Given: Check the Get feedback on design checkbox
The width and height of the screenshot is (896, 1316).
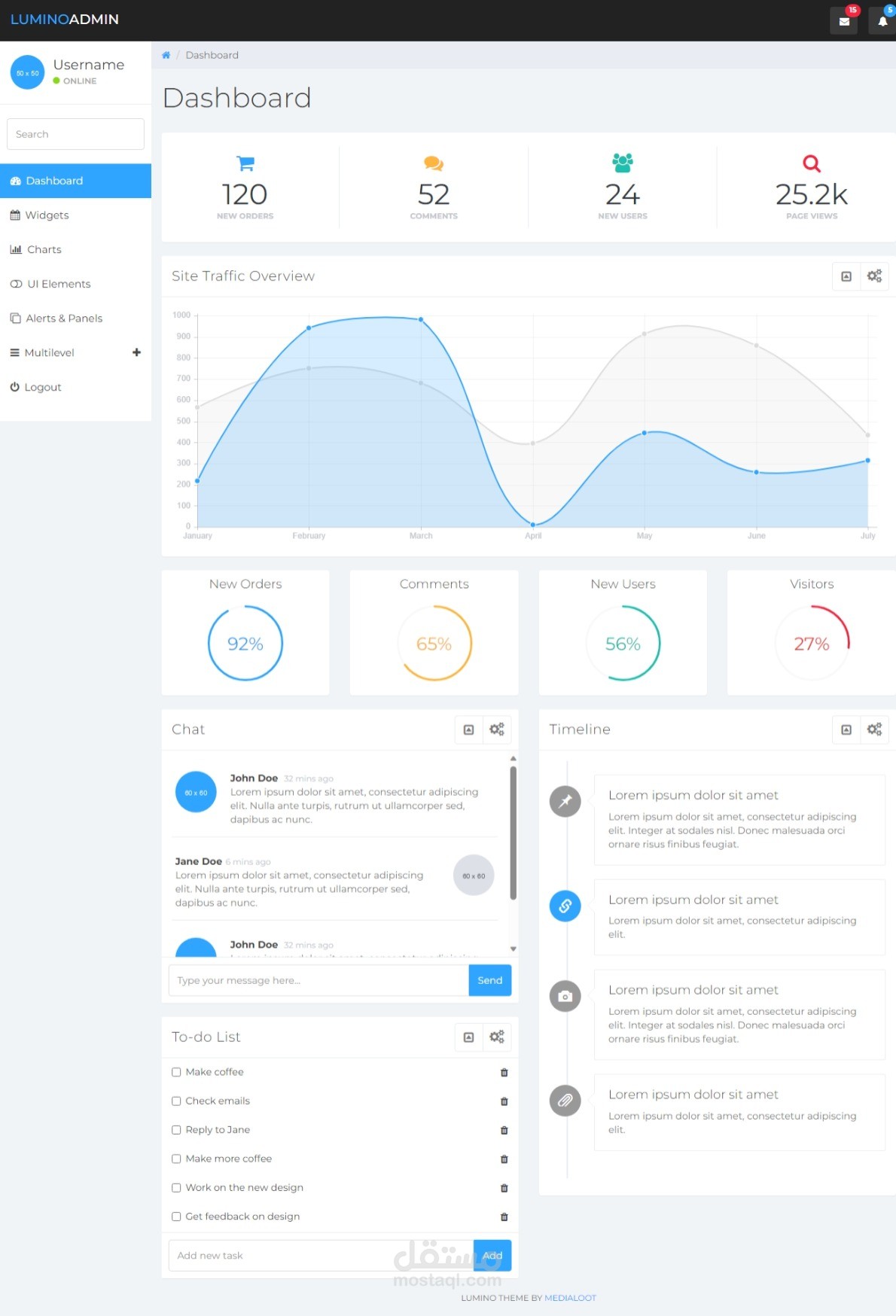Looking at the screenshot, I should click(176, 1217).
